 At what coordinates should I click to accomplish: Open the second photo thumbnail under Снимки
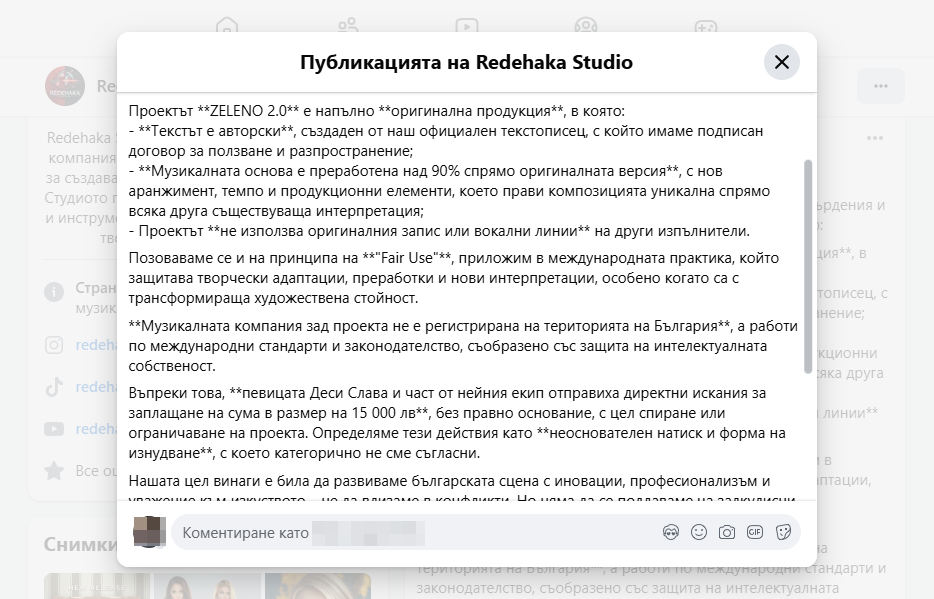click(207, 586)
